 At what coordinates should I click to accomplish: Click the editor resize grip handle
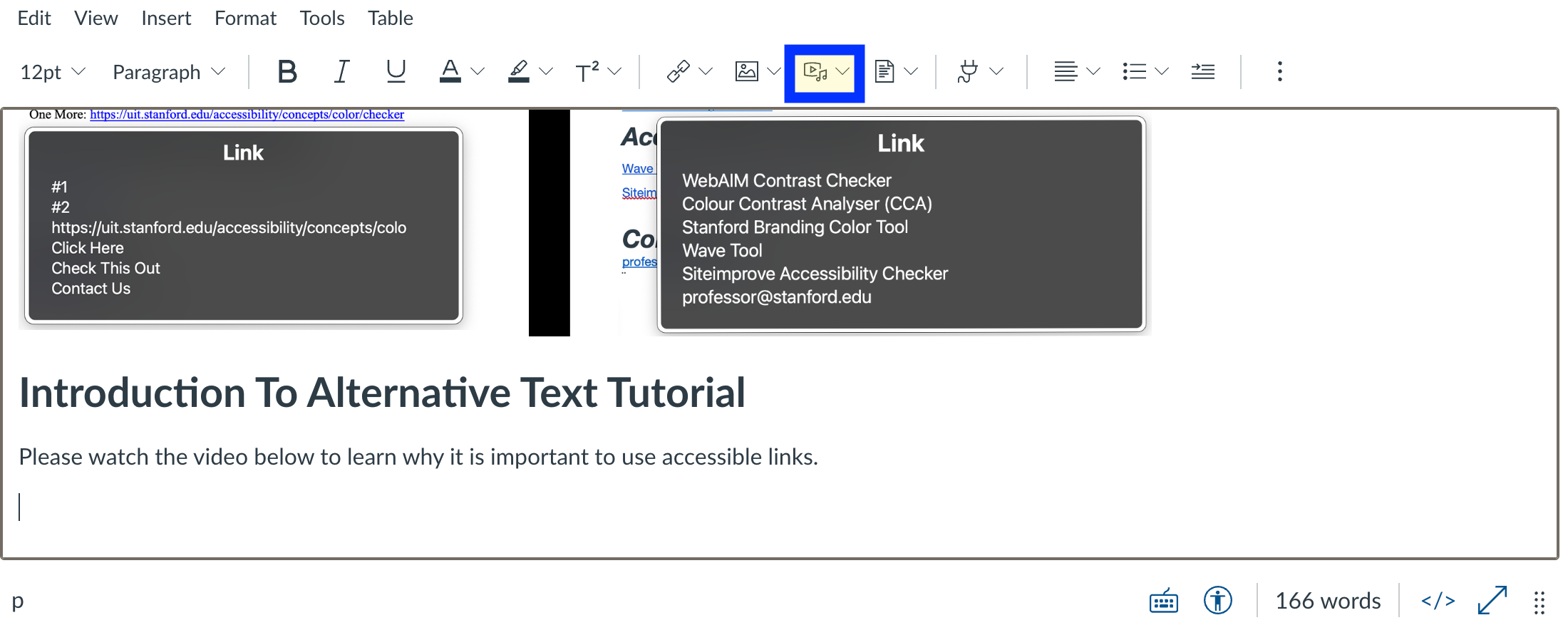click(1539, 602)
